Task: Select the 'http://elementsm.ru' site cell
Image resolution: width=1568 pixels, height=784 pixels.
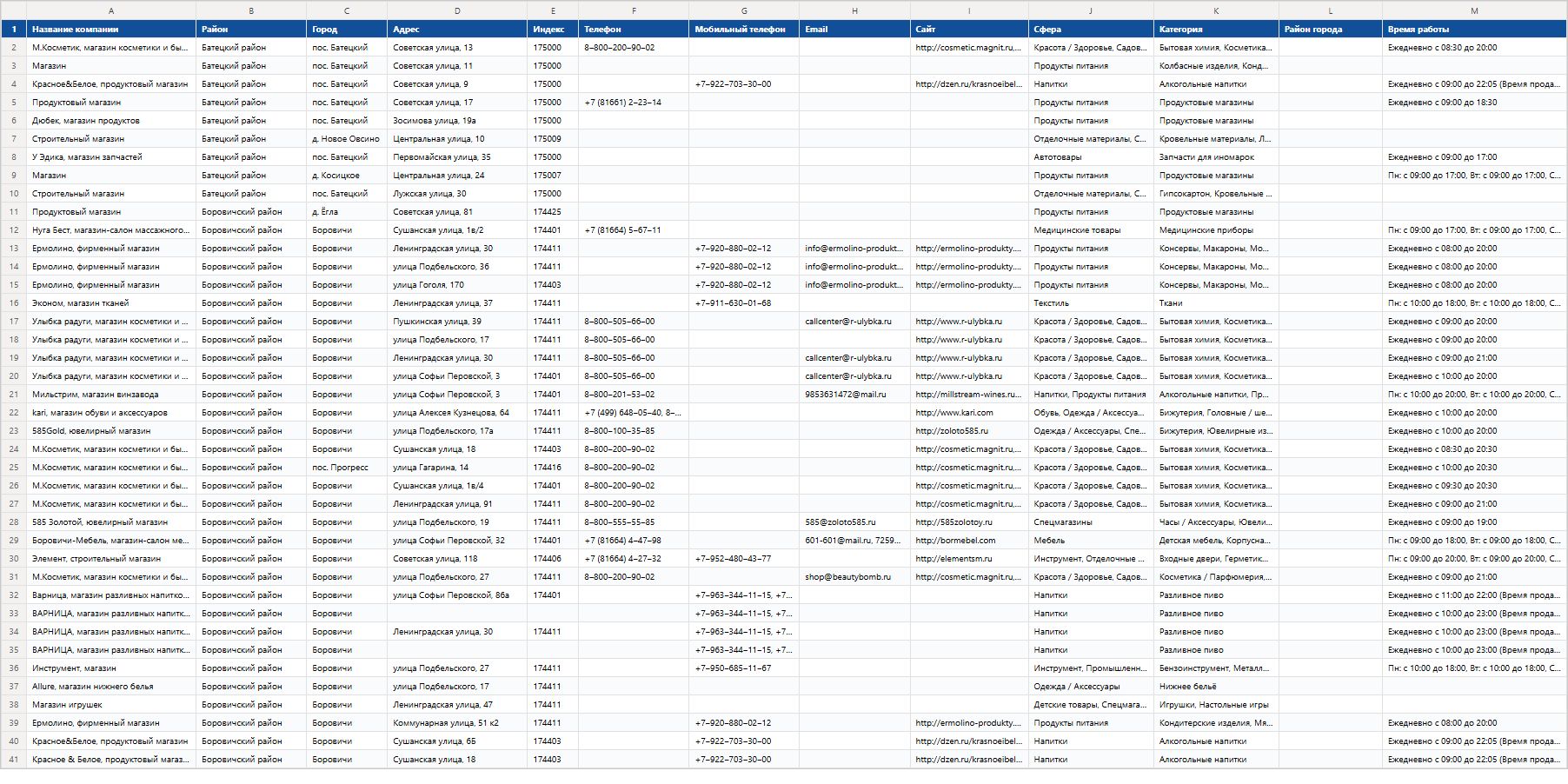Action: [x=969, y=559]
